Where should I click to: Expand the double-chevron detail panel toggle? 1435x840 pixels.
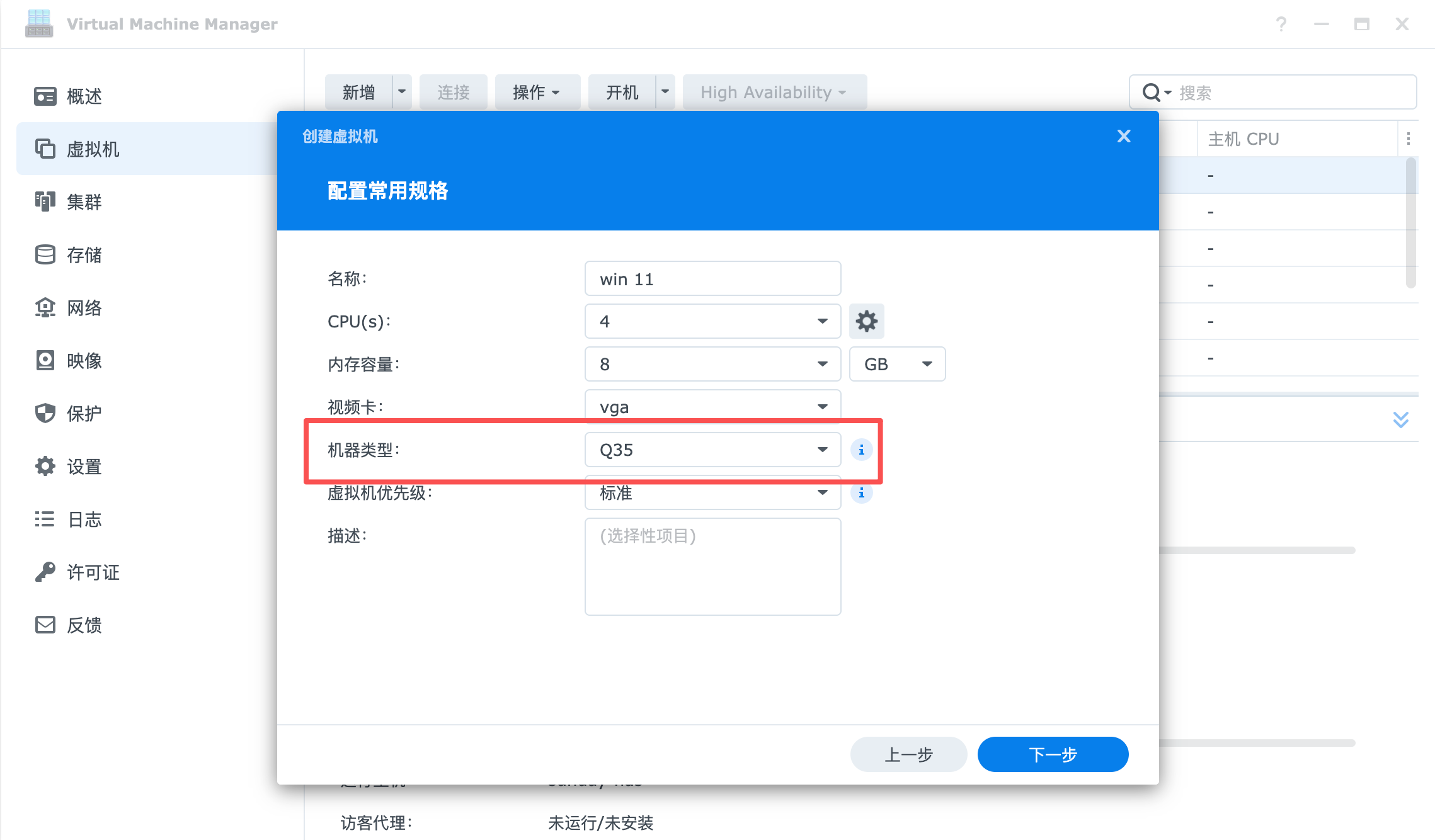pyautogui.click(x=1400, y=419)
